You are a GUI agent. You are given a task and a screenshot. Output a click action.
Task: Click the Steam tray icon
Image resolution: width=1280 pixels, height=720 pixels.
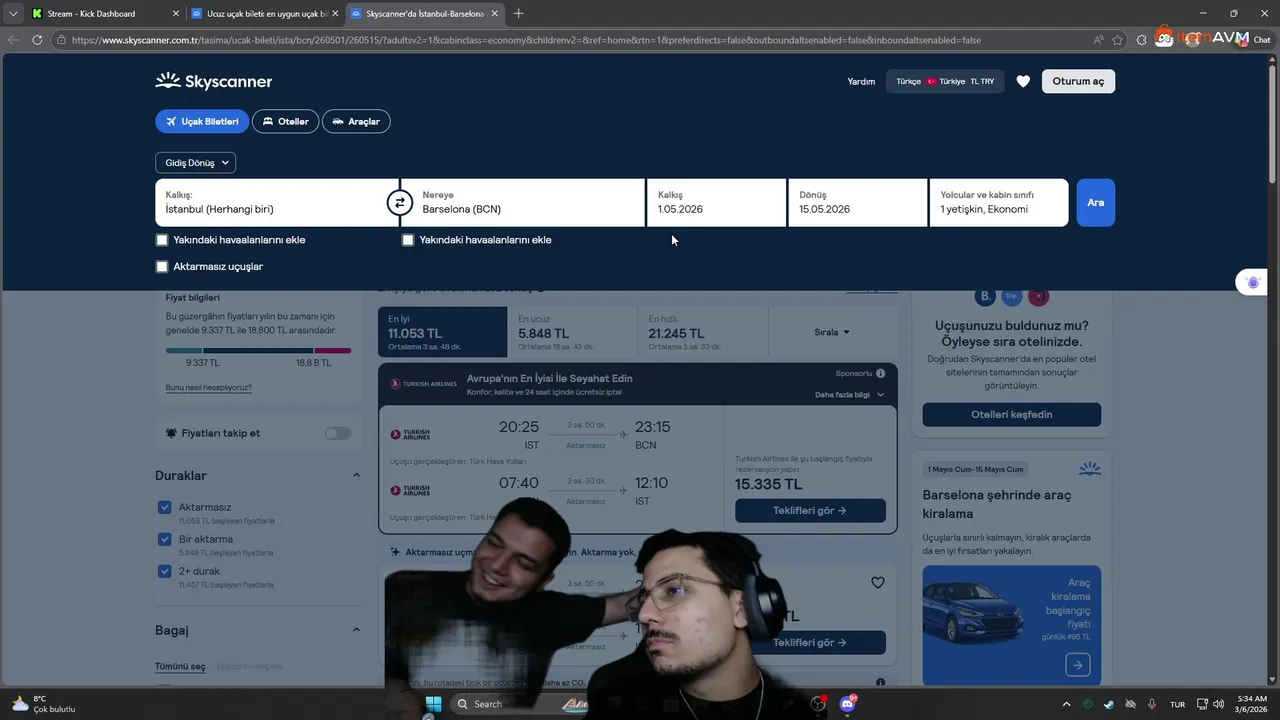[x=1109, y=704]
